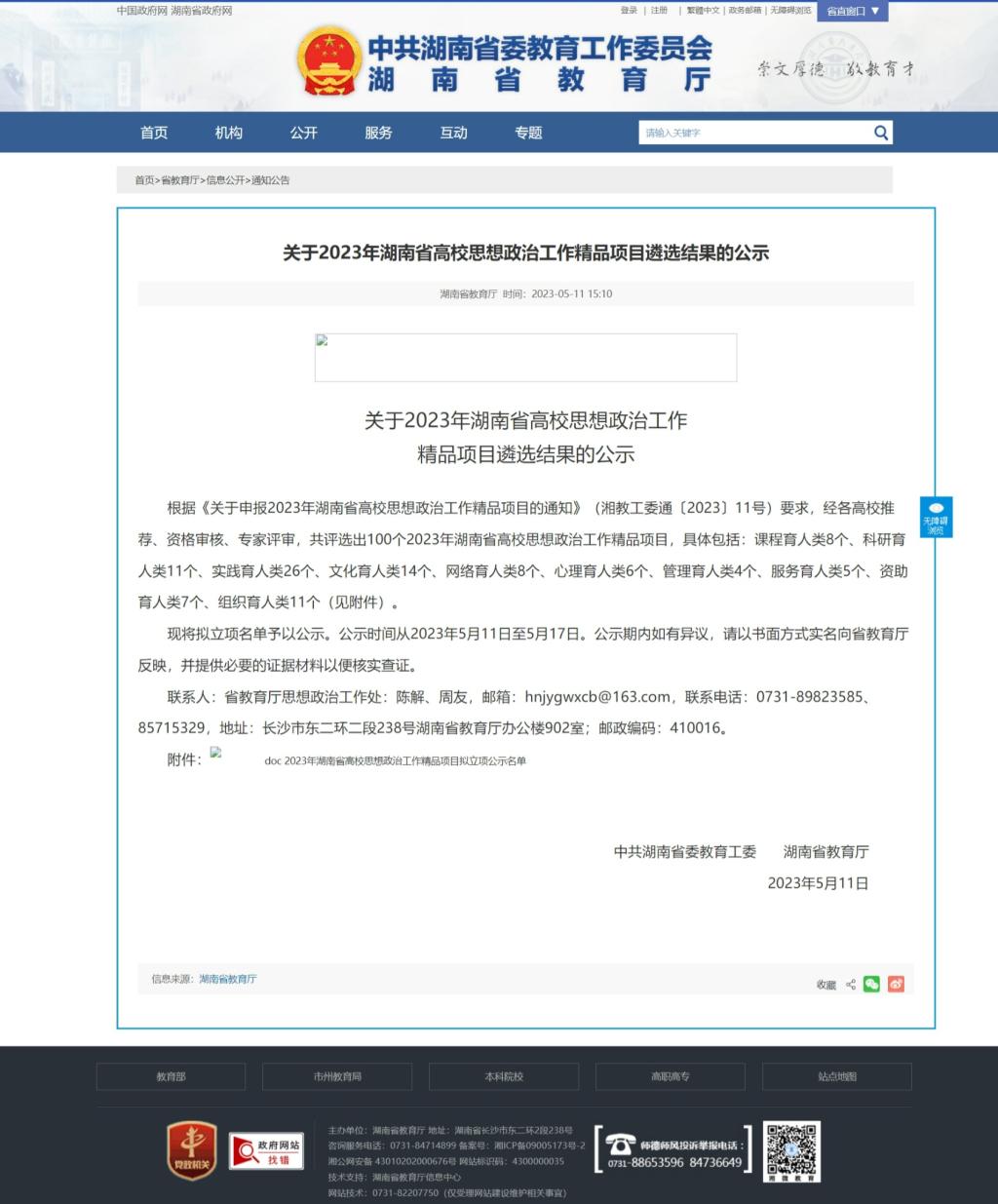This screenshot has height=1204, width=998.
Task: Click the share icon beside 收藏
Action: coord(851,985)
